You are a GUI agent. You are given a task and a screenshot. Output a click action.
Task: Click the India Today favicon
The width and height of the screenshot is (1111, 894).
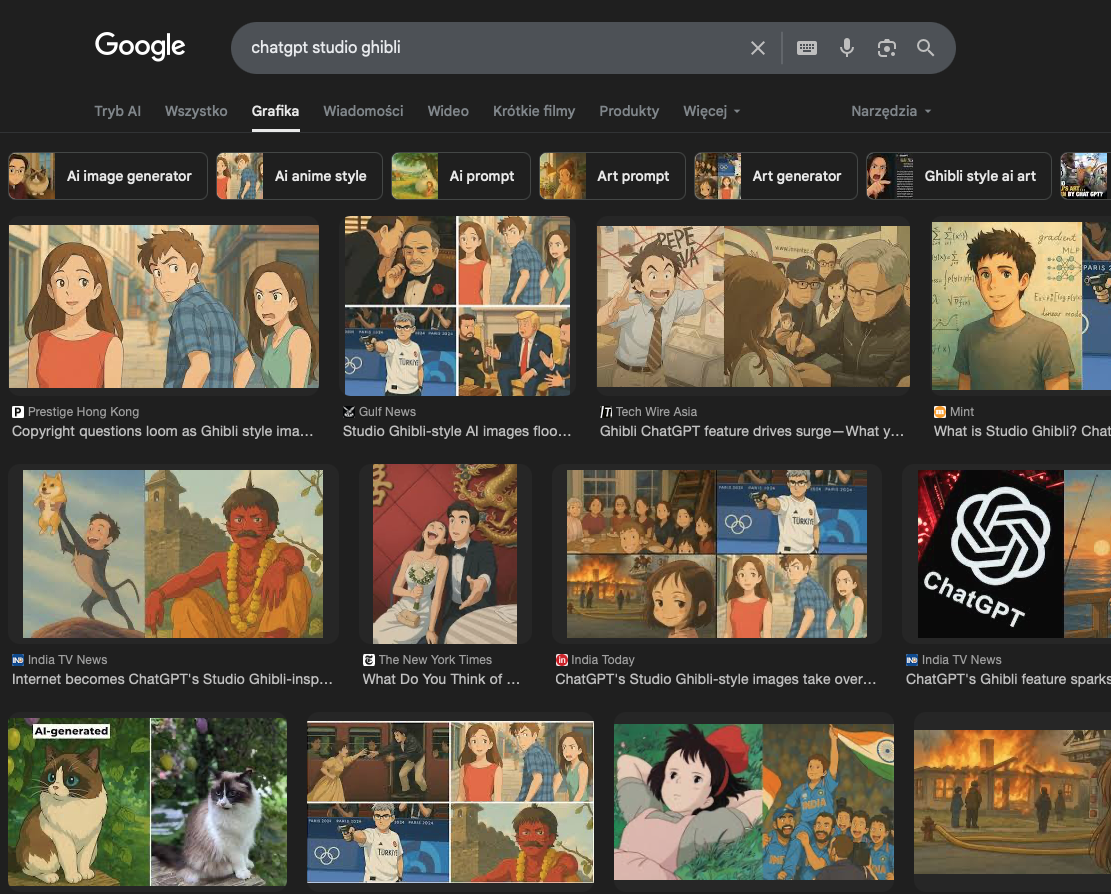click(x=561, y=660)
